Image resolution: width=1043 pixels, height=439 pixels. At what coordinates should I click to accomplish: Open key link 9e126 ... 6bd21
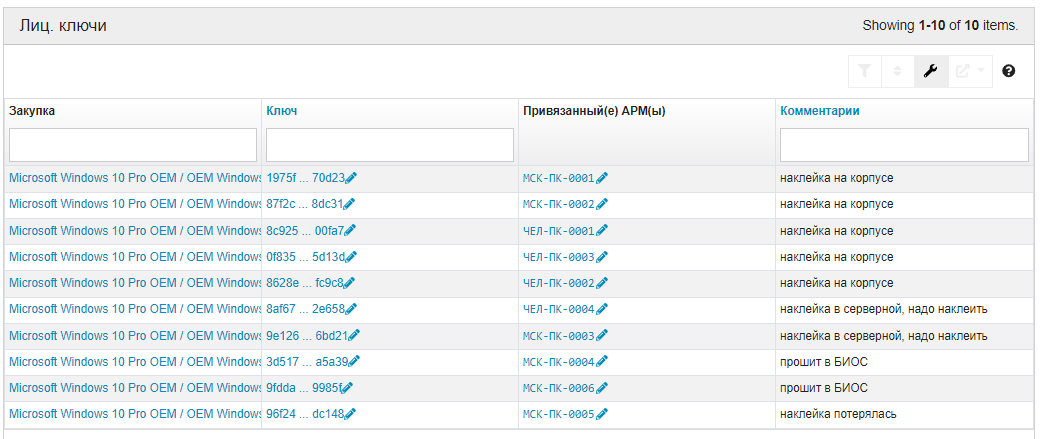tap(307, 335)
